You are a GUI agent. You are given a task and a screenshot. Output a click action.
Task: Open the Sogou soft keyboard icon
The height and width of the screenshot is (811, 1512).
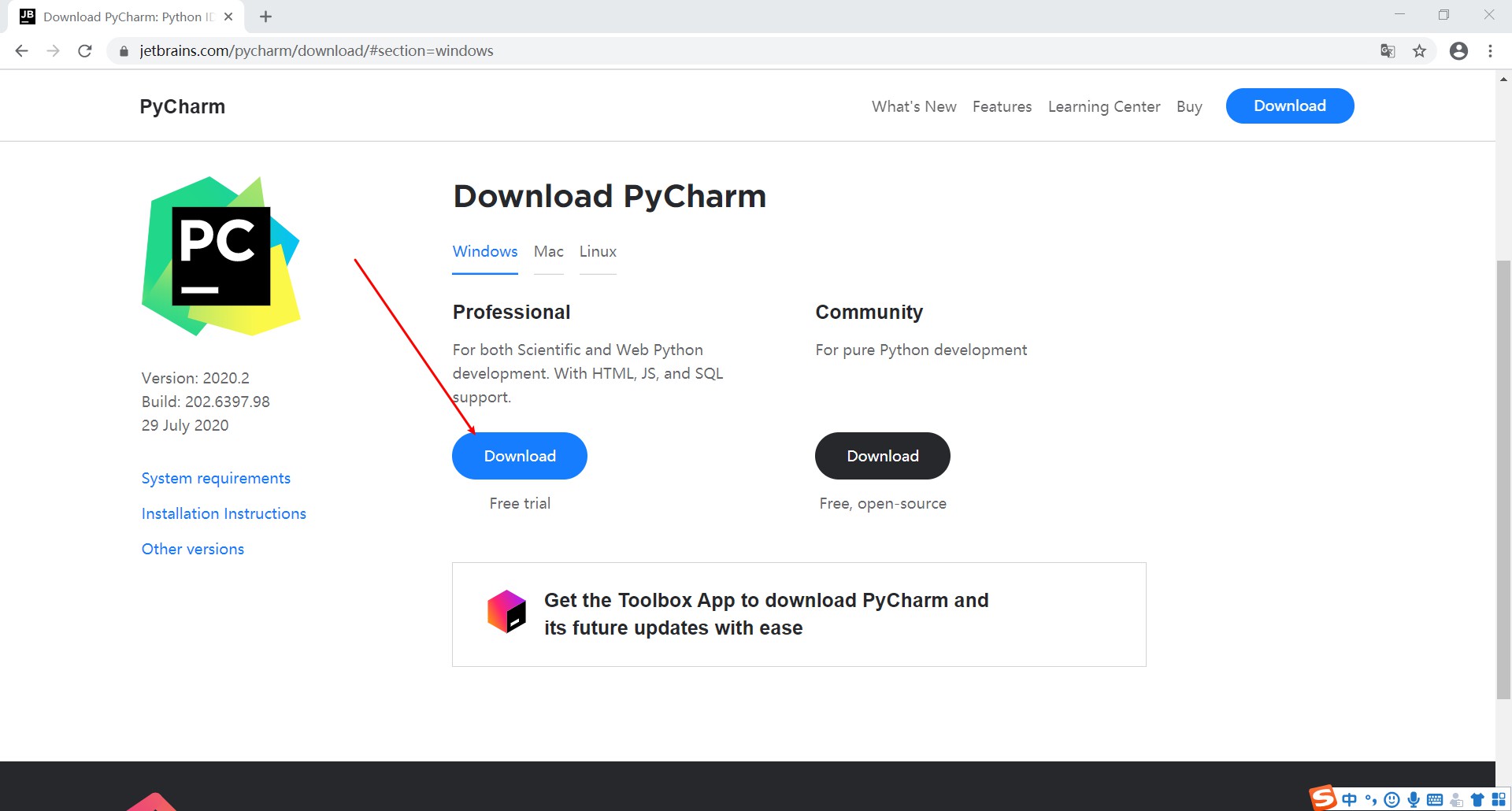tap(1435, 800)
